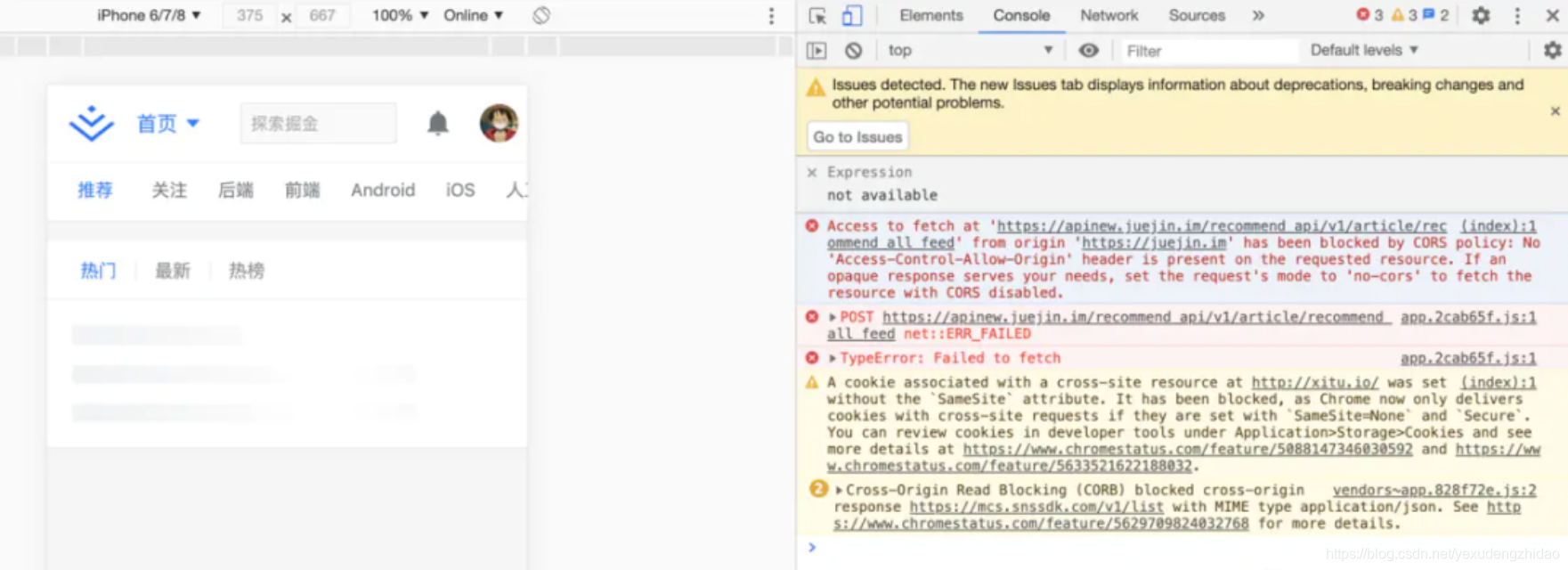Open the https://juejin.im origin link
The width and height of the screenshot is (1568, 570).
click(1155, 243)
